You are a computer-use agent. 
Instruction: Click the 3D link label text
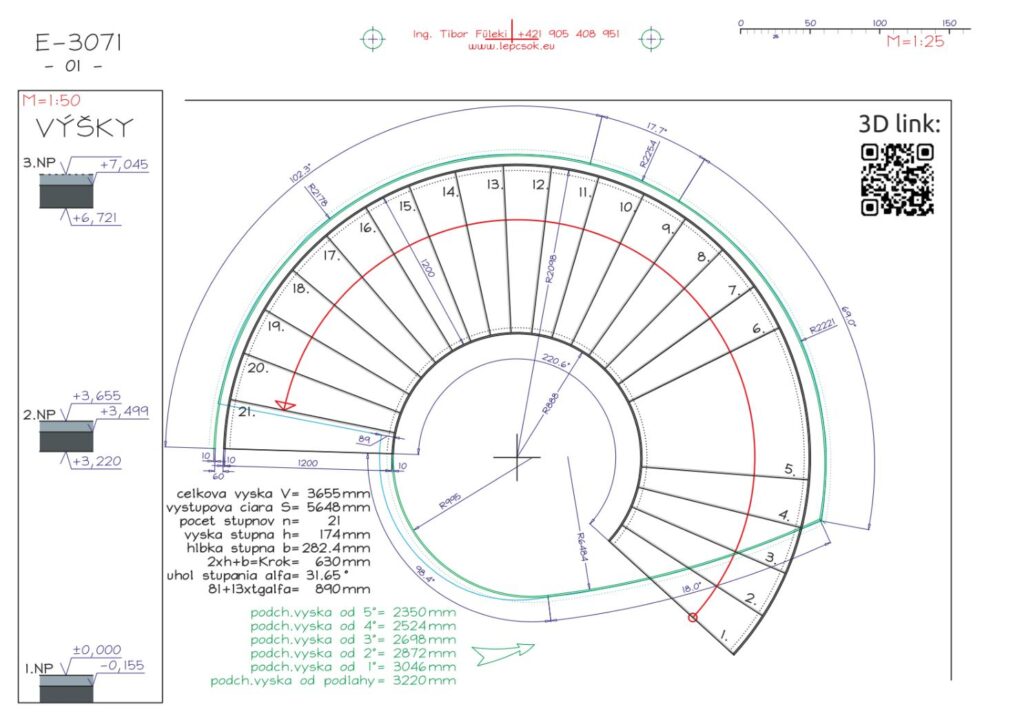click(x=899, y=124)
